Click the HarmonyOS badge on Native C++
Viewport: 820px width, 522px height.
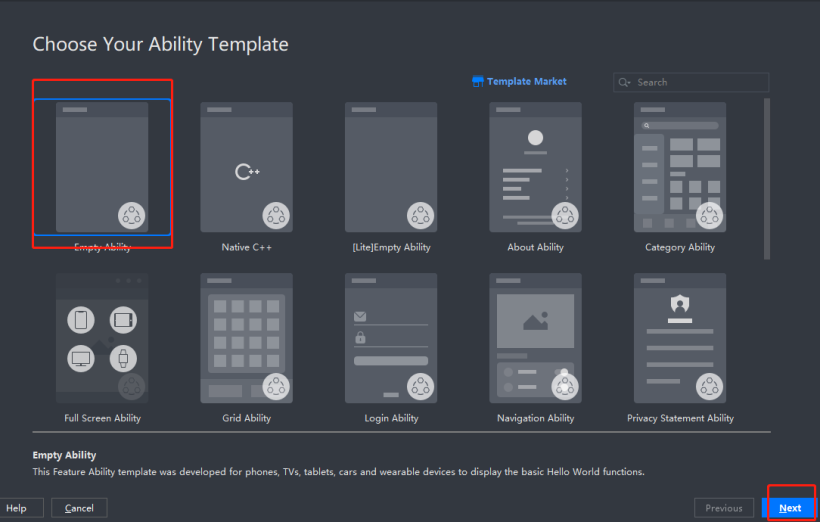point(276,215)
